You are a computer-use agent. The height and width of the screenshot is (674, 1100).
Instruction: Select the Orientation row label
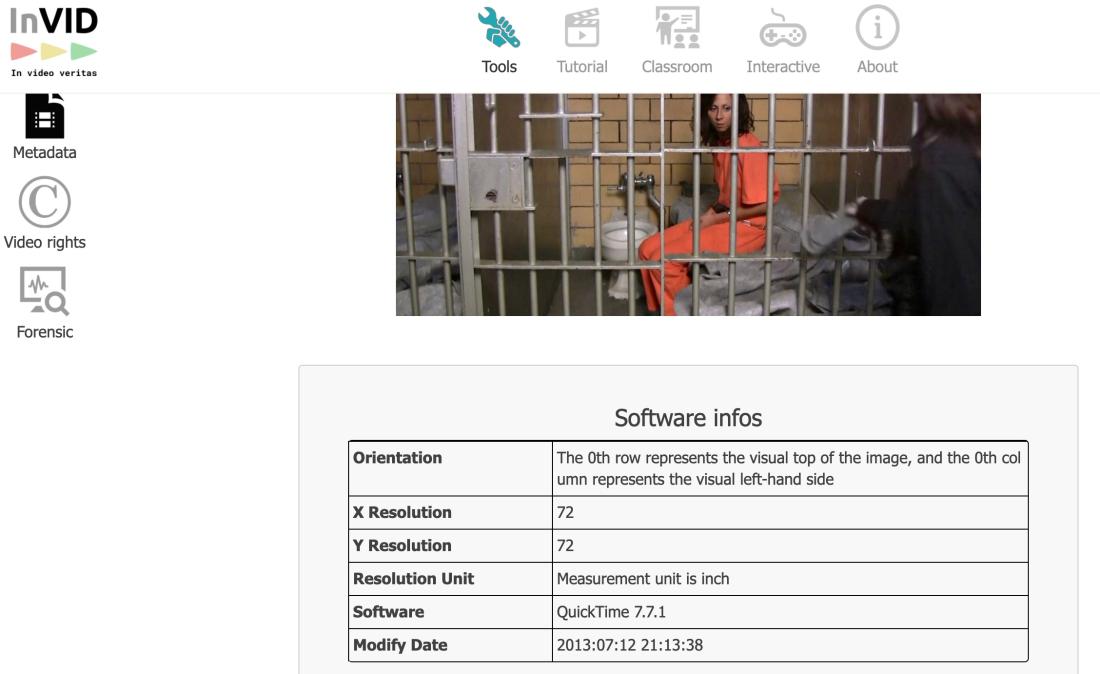coord(397,458)
